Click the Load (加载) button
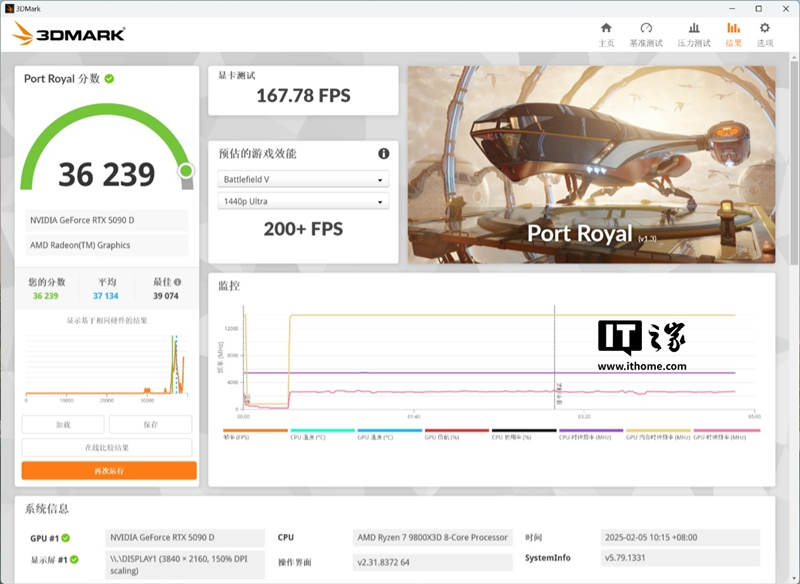The height and width of the screenshot is (584, 800). click(64, 425)
